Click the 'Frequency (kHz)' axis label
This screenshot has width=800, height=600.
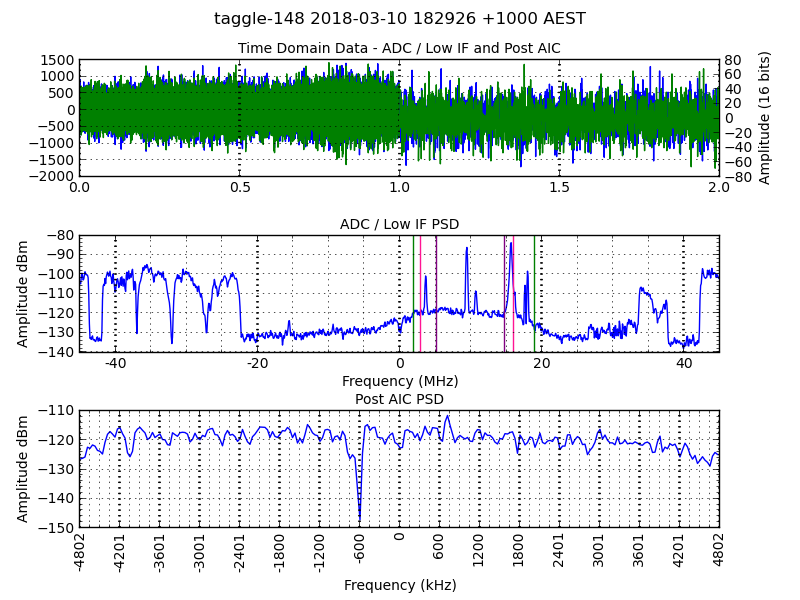pos(400,585)
